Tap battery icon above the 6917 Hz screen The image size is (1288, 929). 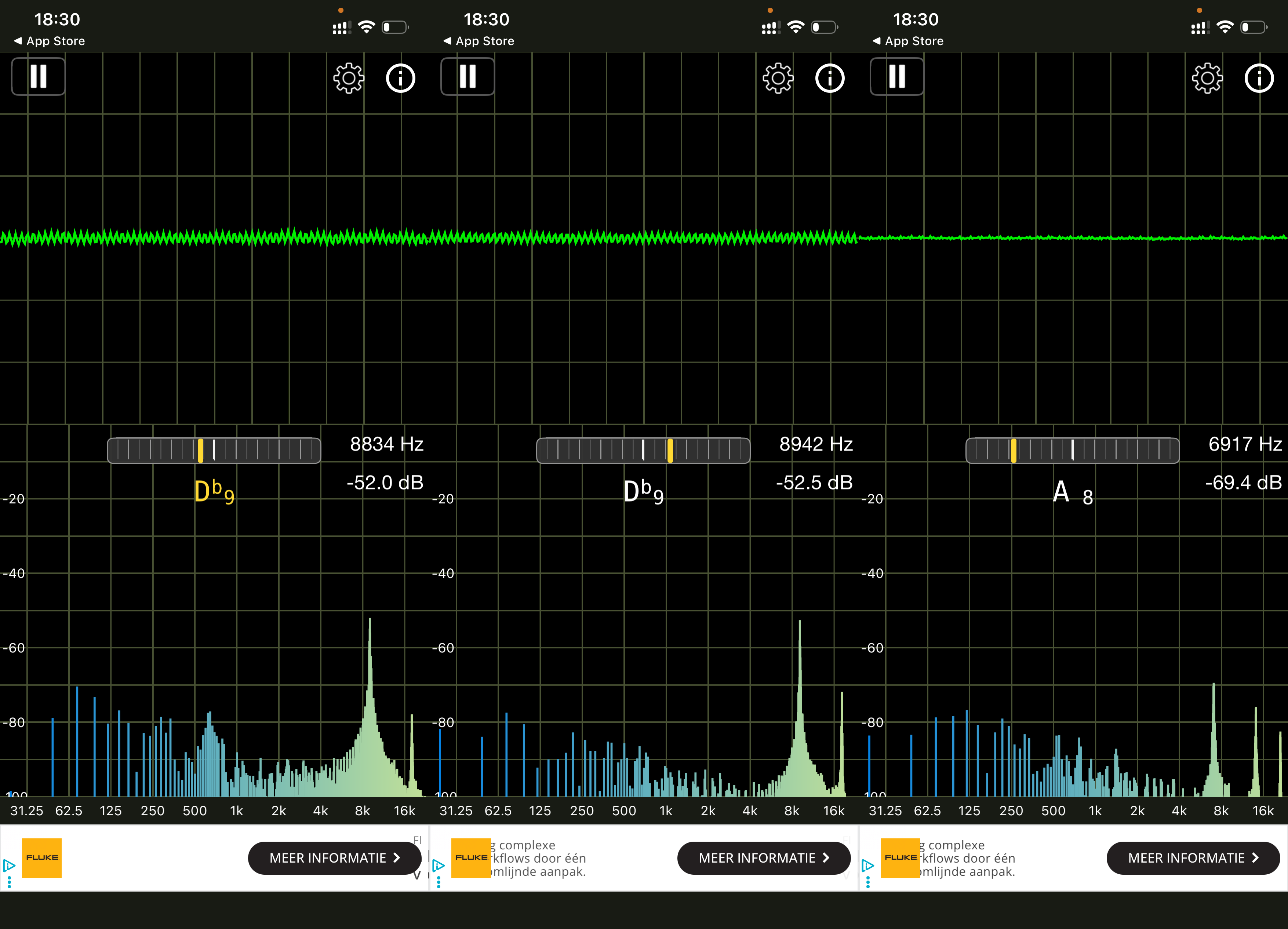[1254, 27]
